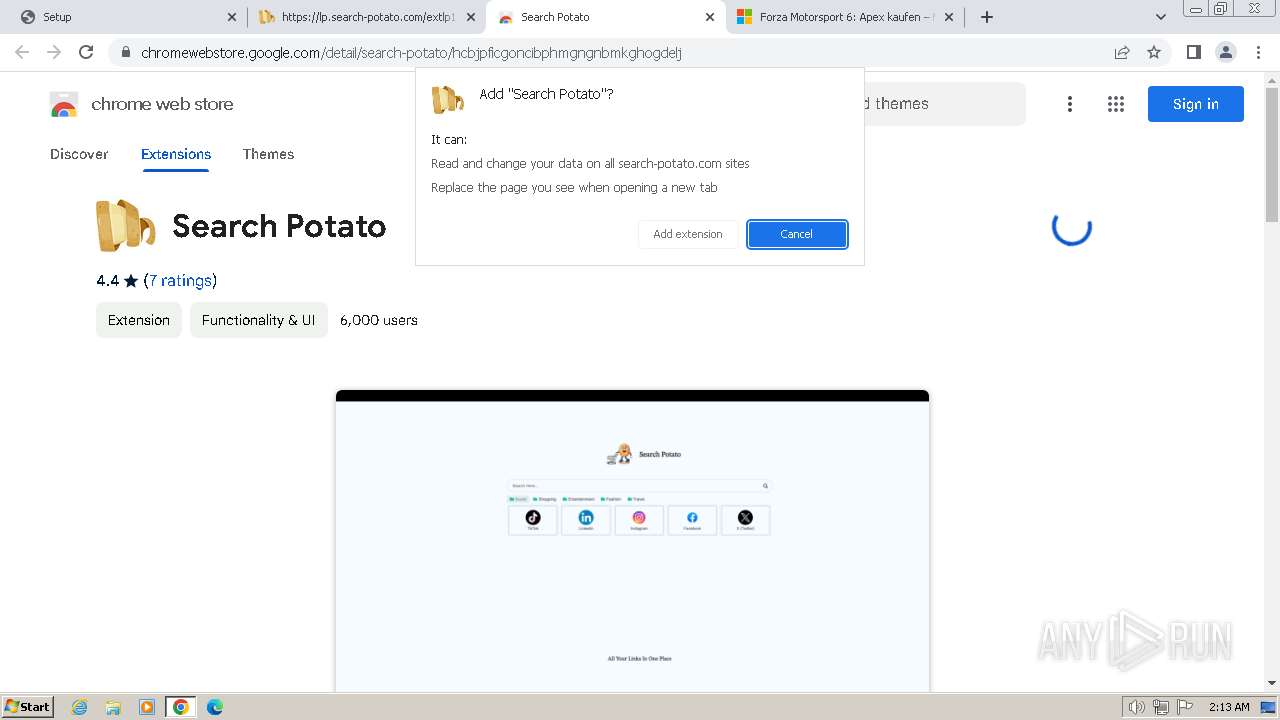Open a new browser tab

(x=987, y=17)
